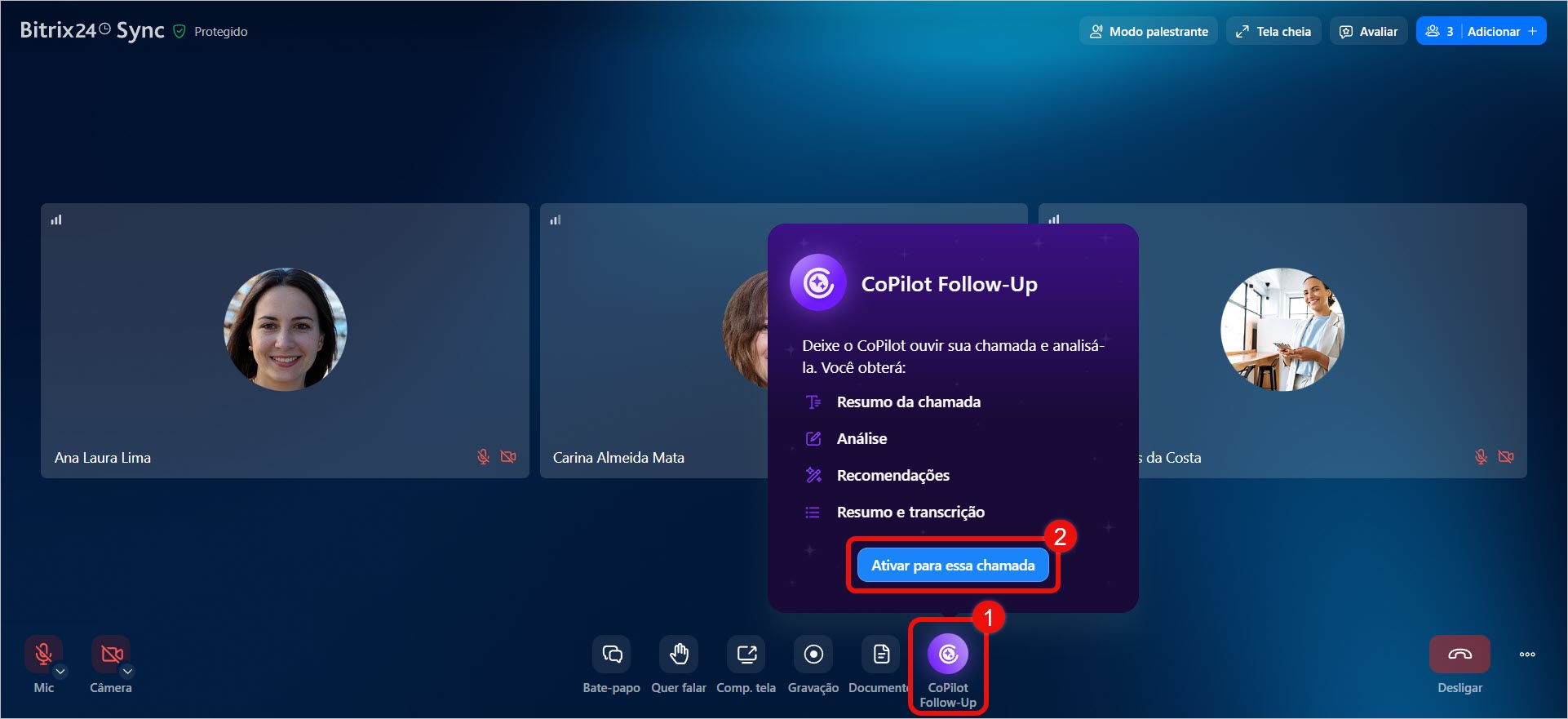Click the Protegido security shield indicator

click(x=179, y=32)
